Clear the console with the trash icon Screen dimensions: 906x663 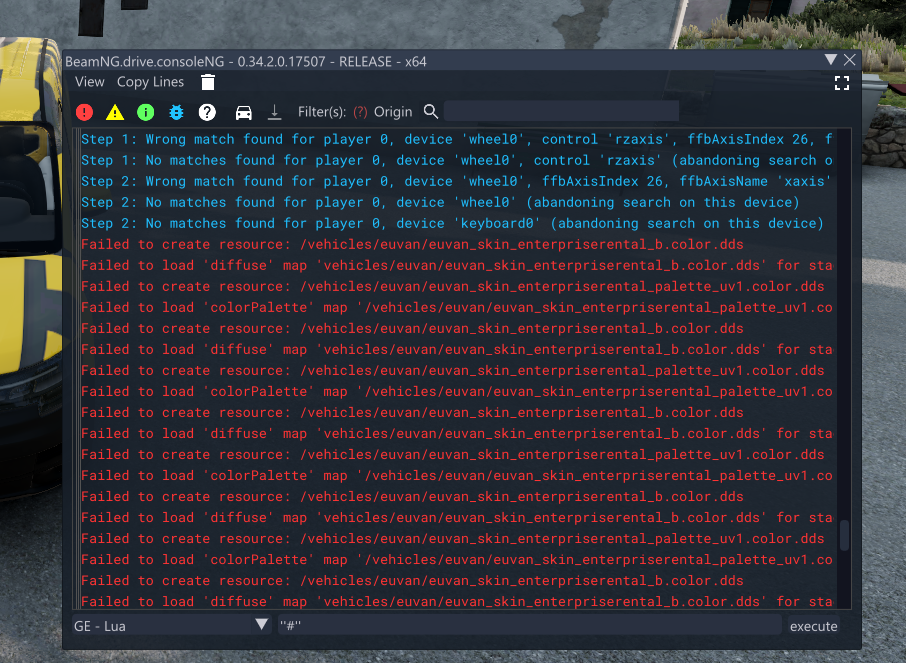tap(208, 83)
